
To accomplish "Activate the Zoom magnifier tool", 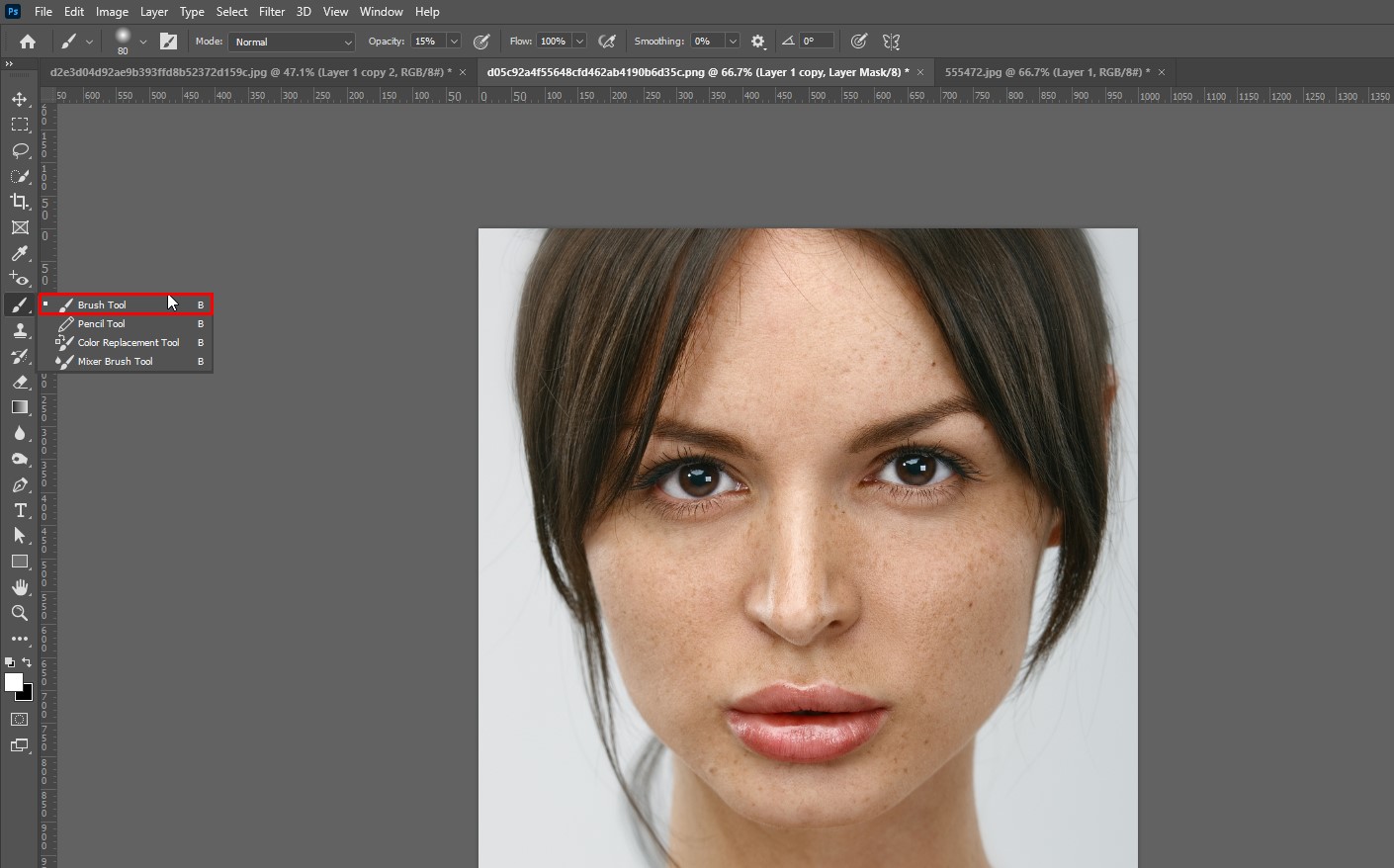I will pos(20,613).
